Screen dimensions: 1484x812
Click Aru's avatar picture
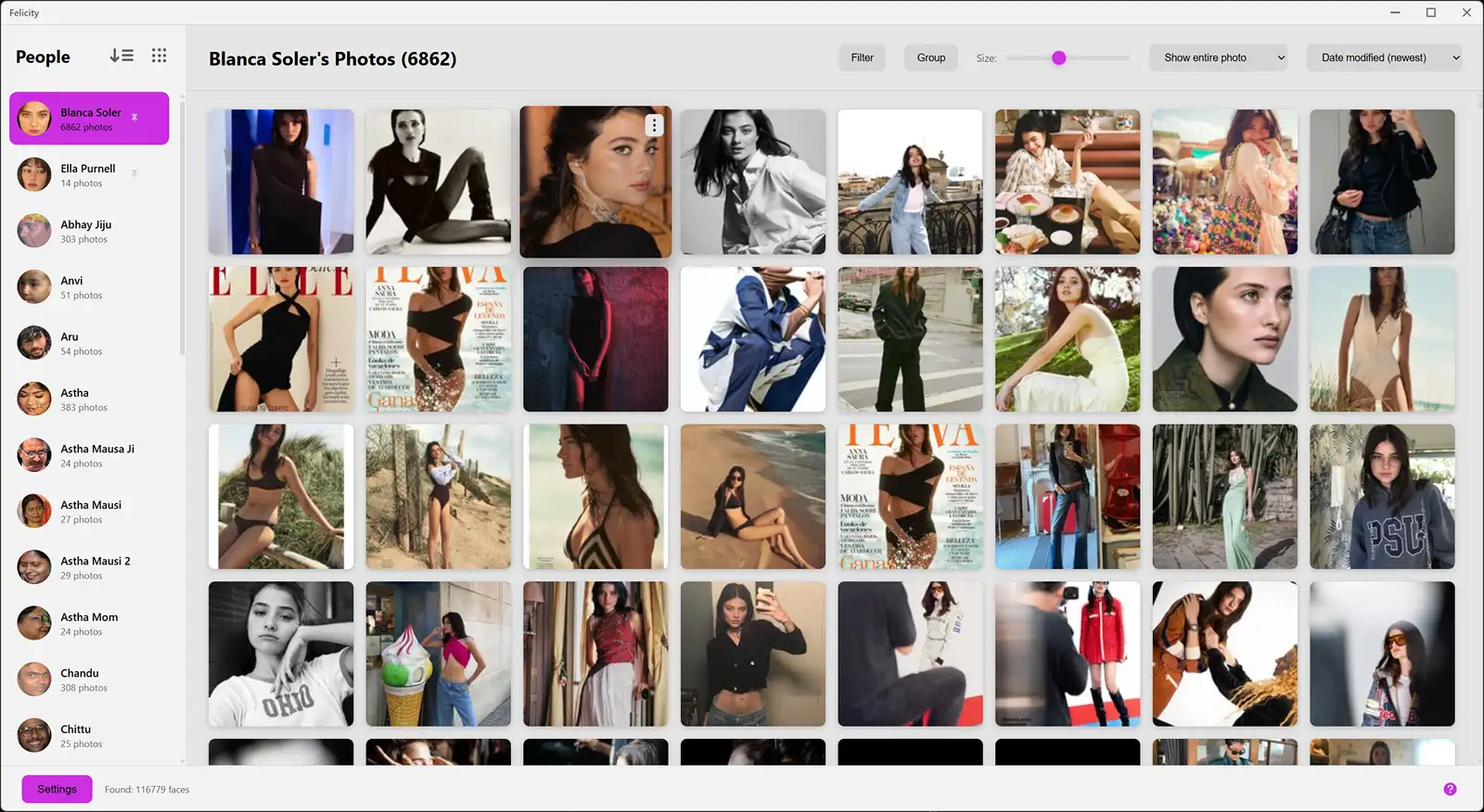[x=34, y=343]
